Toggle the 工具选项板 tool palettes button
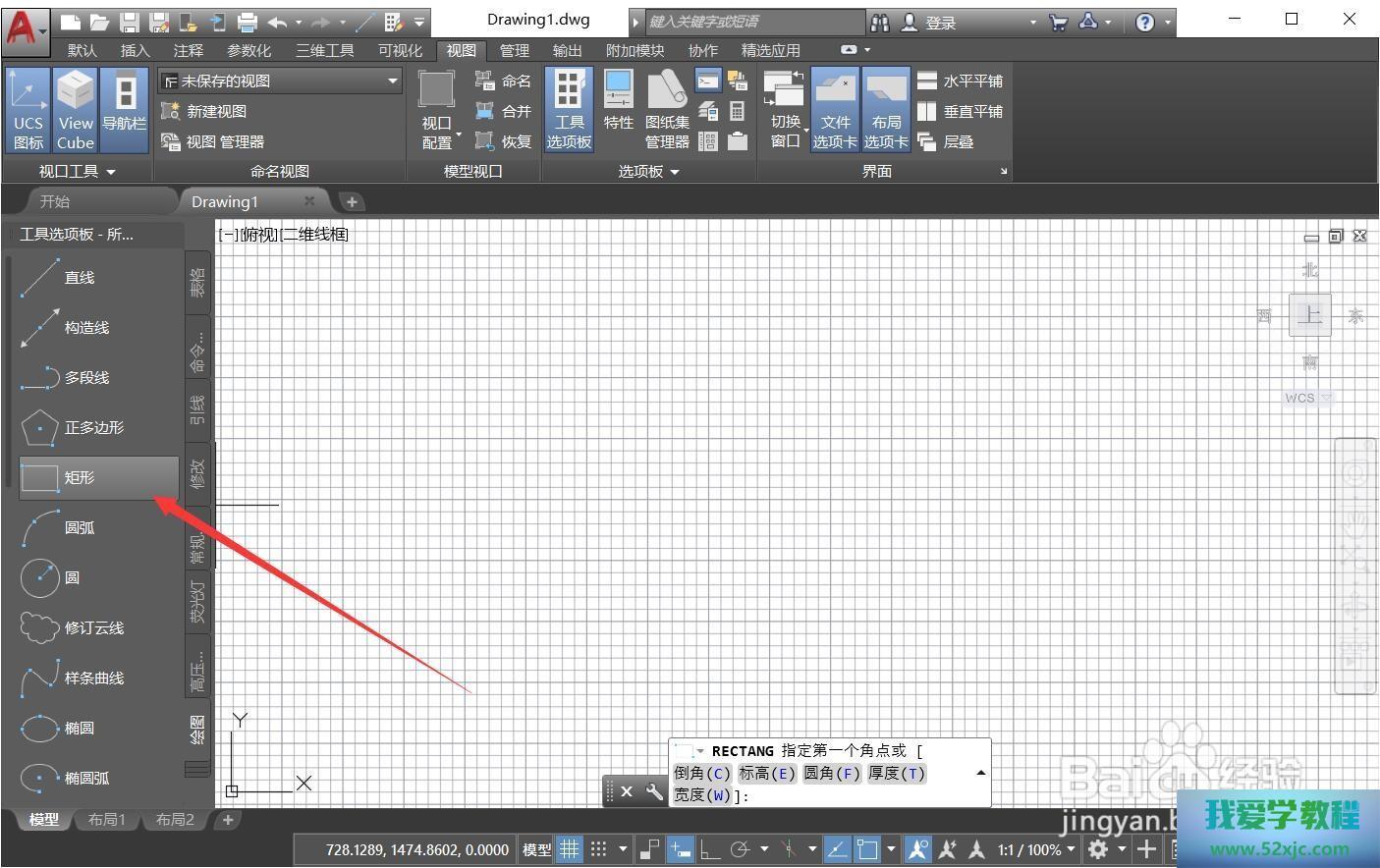 pos(569,110)
